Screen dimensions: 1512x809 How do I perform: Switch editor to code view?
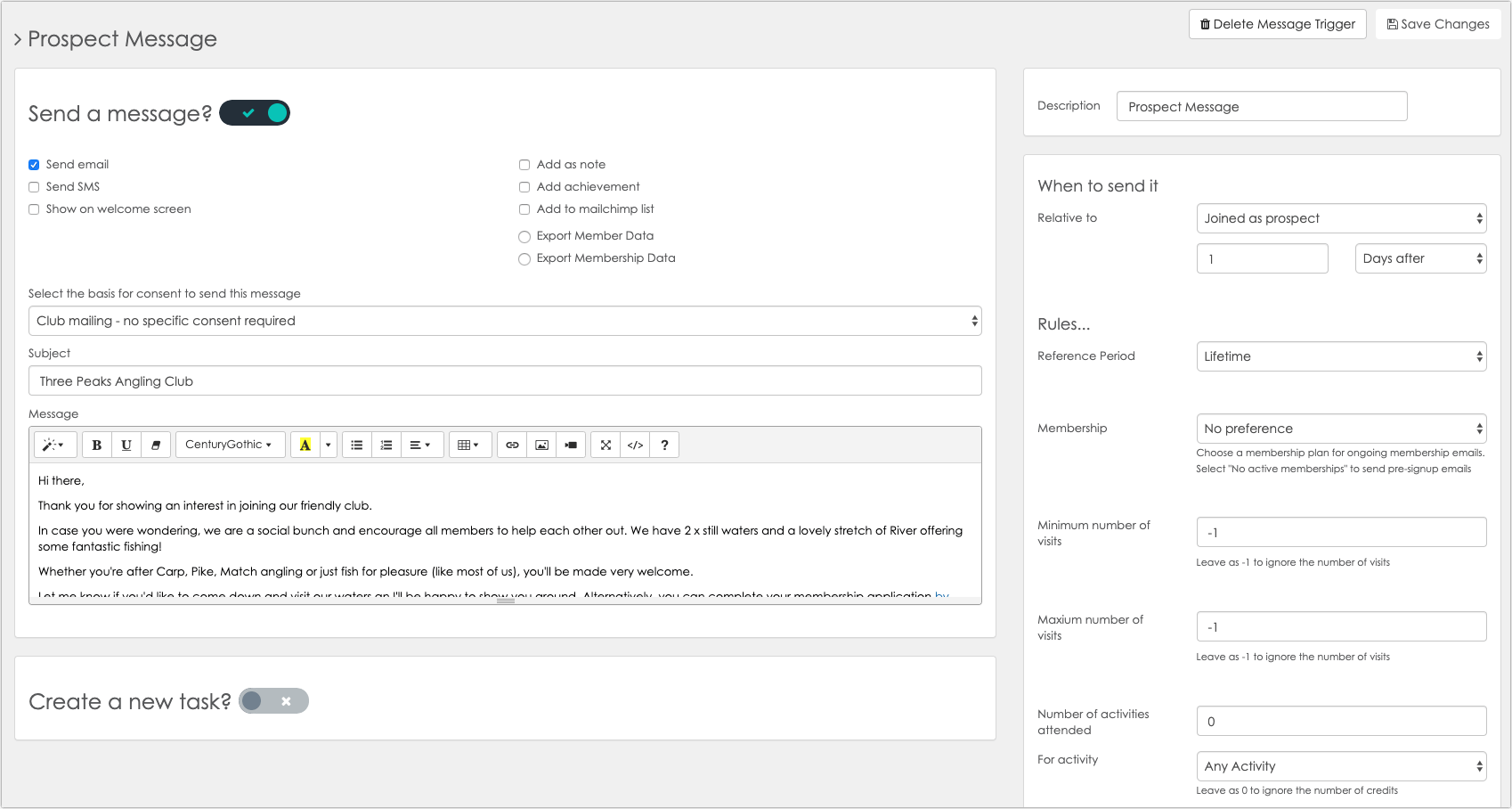635,445
